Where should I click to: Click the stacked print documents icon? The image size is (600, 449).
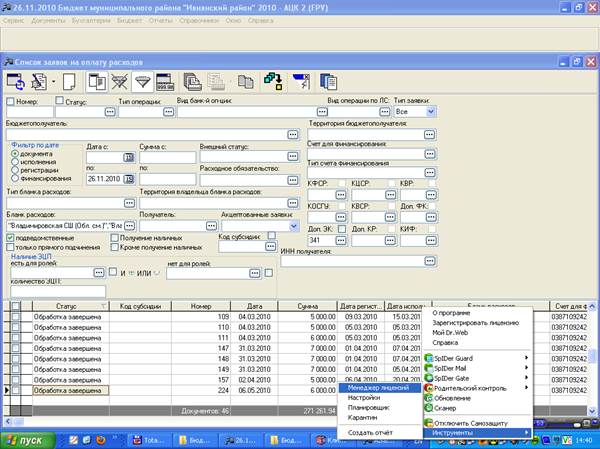point(192,82)
